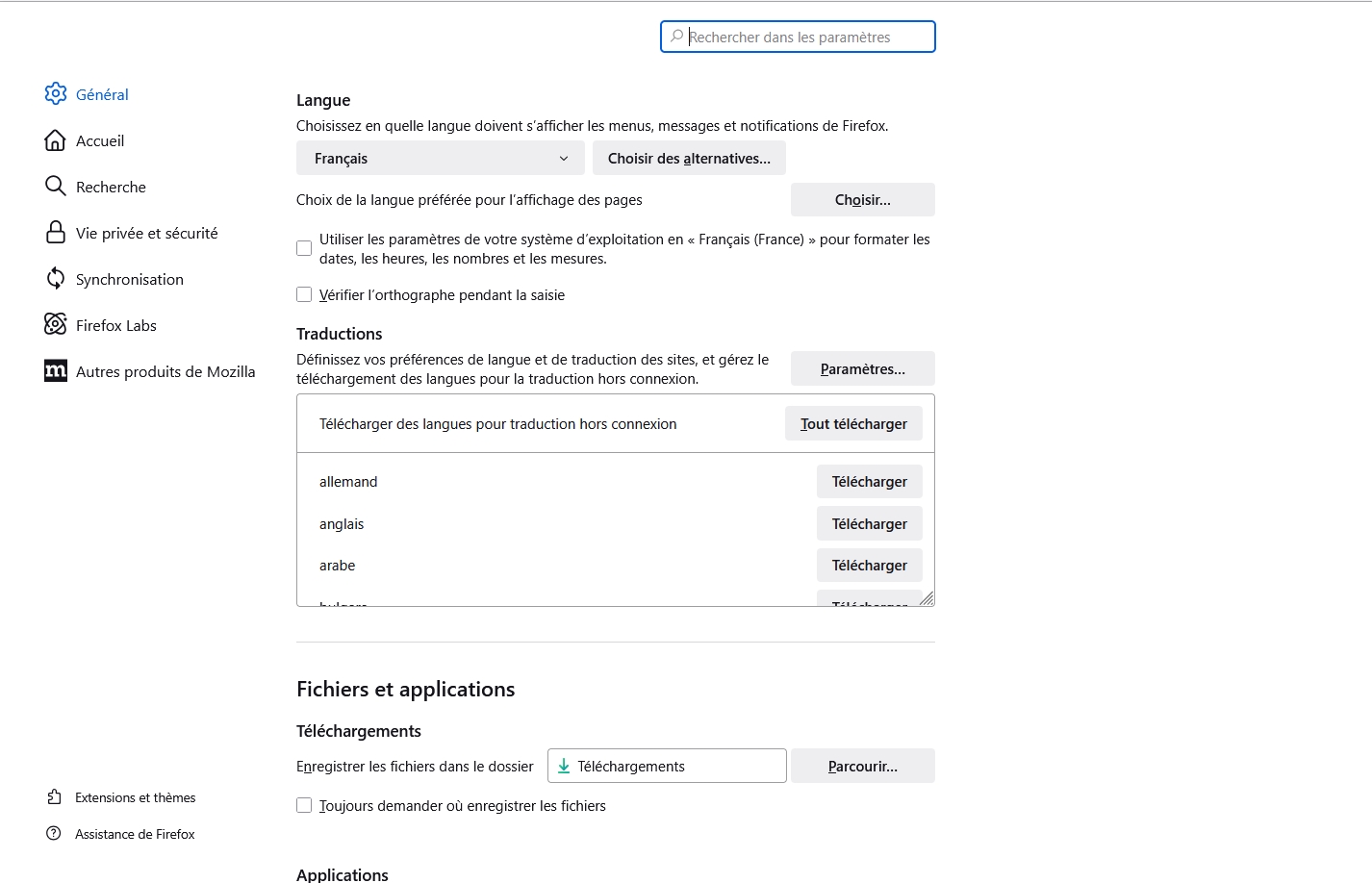1372x883 pixels.
Task: Download the allemand translation language
Action: coord(869,482)
